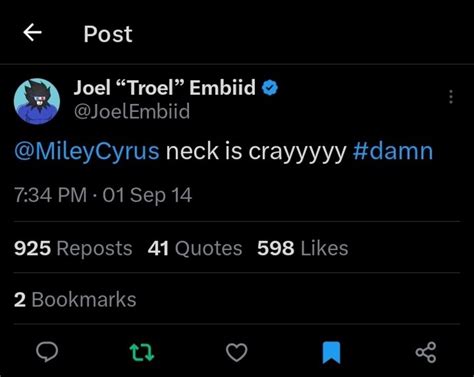The width and height of the screenshot is (474, 377).
Task: View the 925 Reposts list
Action: pos(73,249)
